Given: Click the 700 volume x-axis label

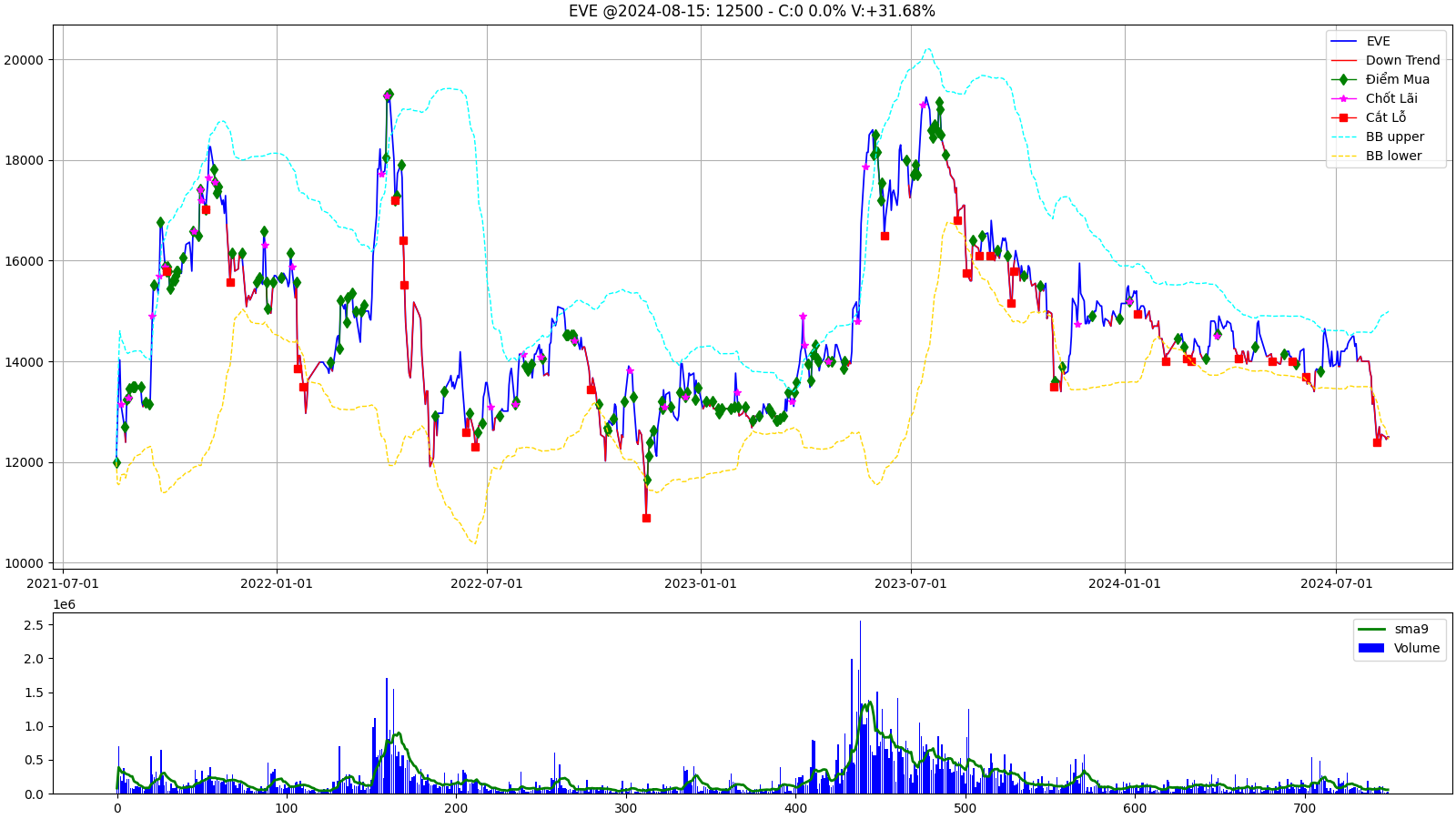Looking at the screenshot, I should [x=1304, y=808].
